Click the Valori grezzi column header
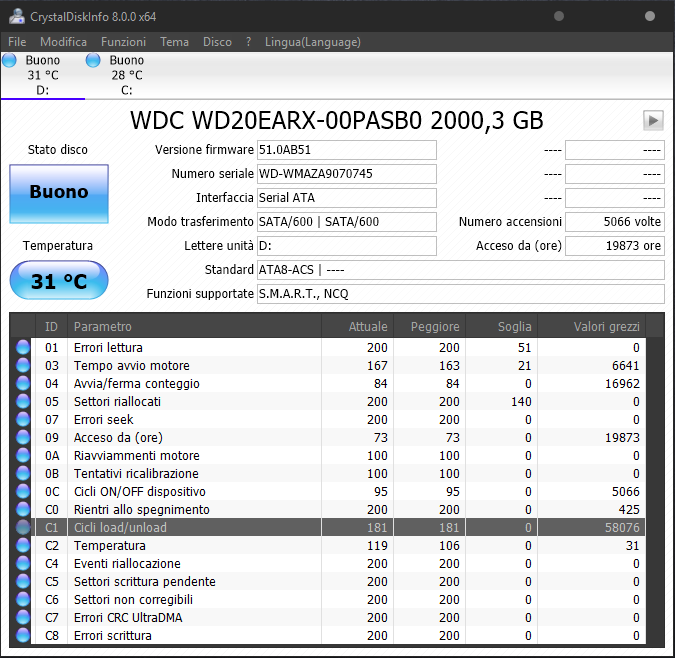The height and width of the screenshot is (658, 675). pyautogui.click(x=591, y=326)
